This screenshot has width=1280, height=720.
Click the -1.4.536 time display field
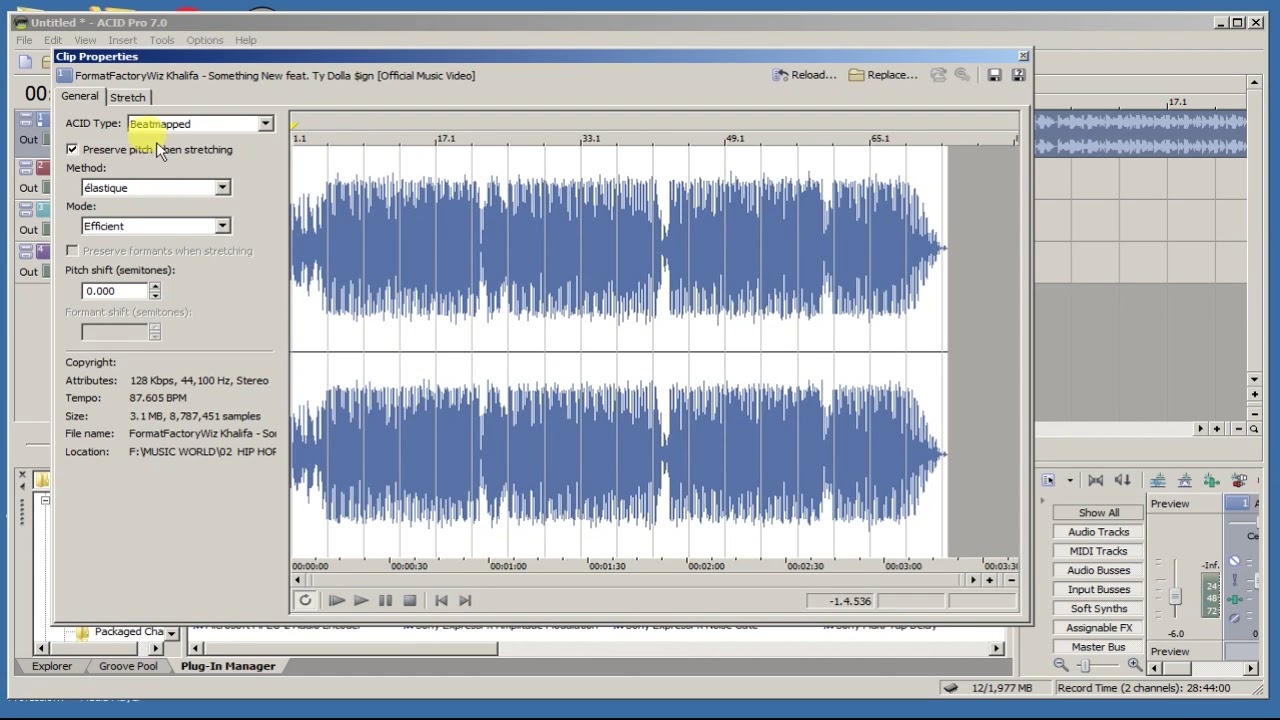click(842, 601)
